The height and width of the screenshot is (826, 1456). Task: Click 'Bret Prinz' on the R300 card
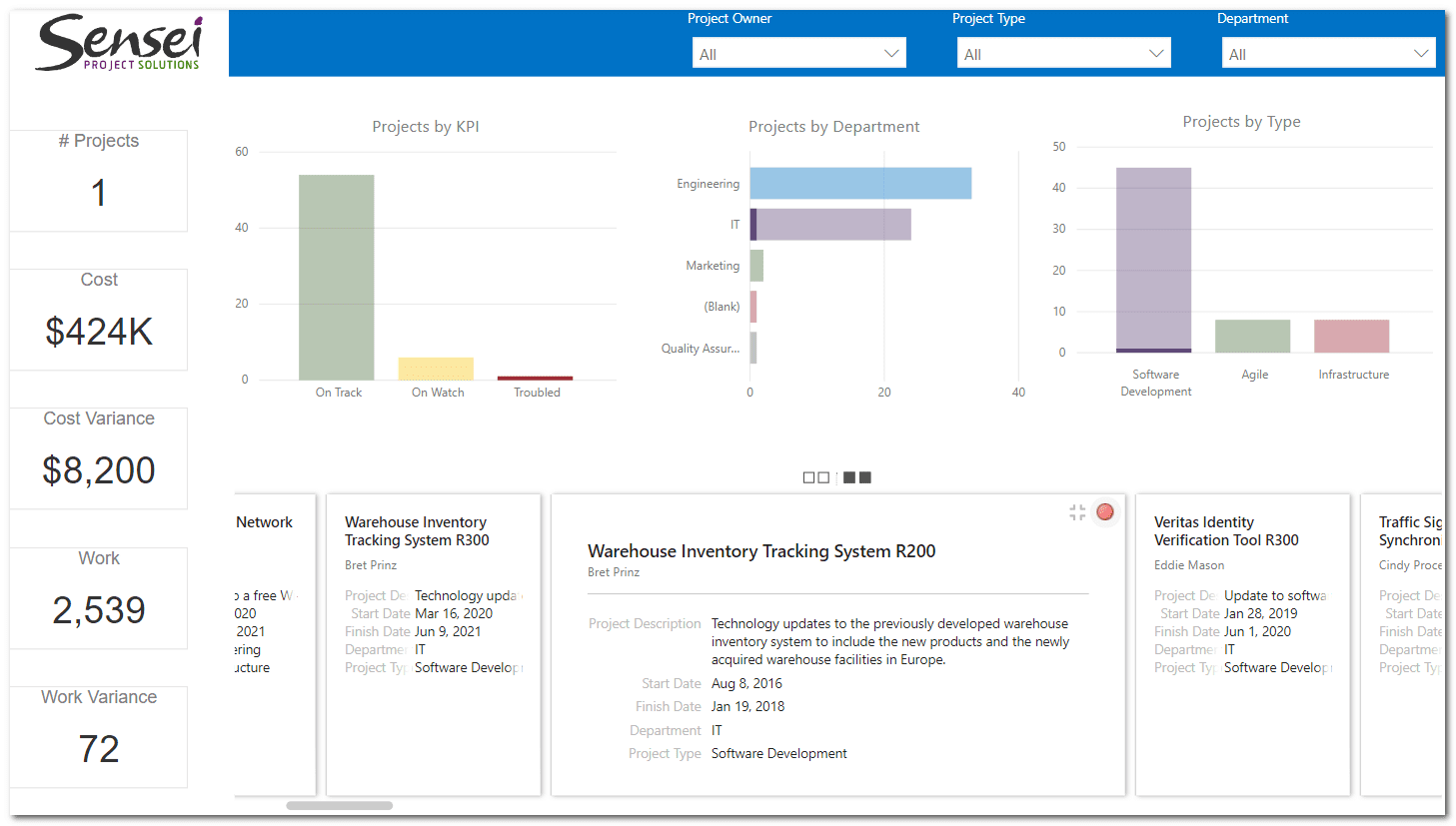(371, 565)
